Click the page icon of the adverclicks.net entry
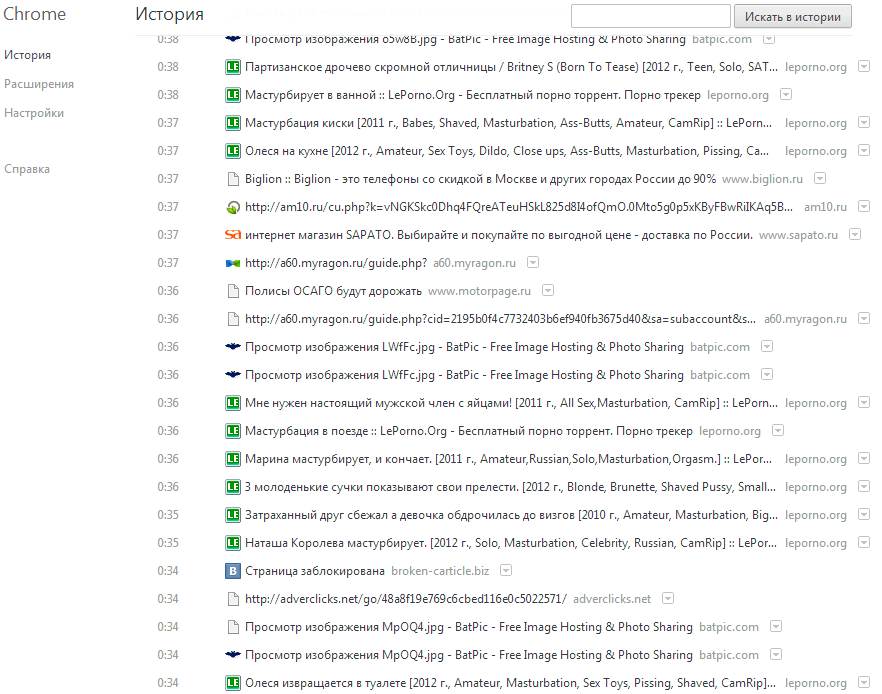 click(232, 600)
